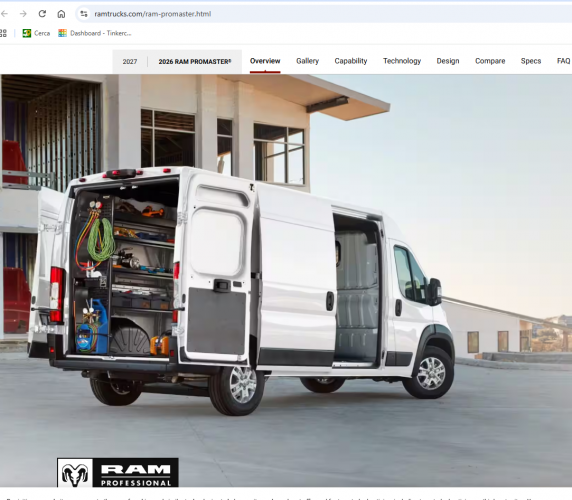The width and height of the screenshot is (572, 500).
Task: Open the Cerca bookmark
Action: tap(36, 33)
